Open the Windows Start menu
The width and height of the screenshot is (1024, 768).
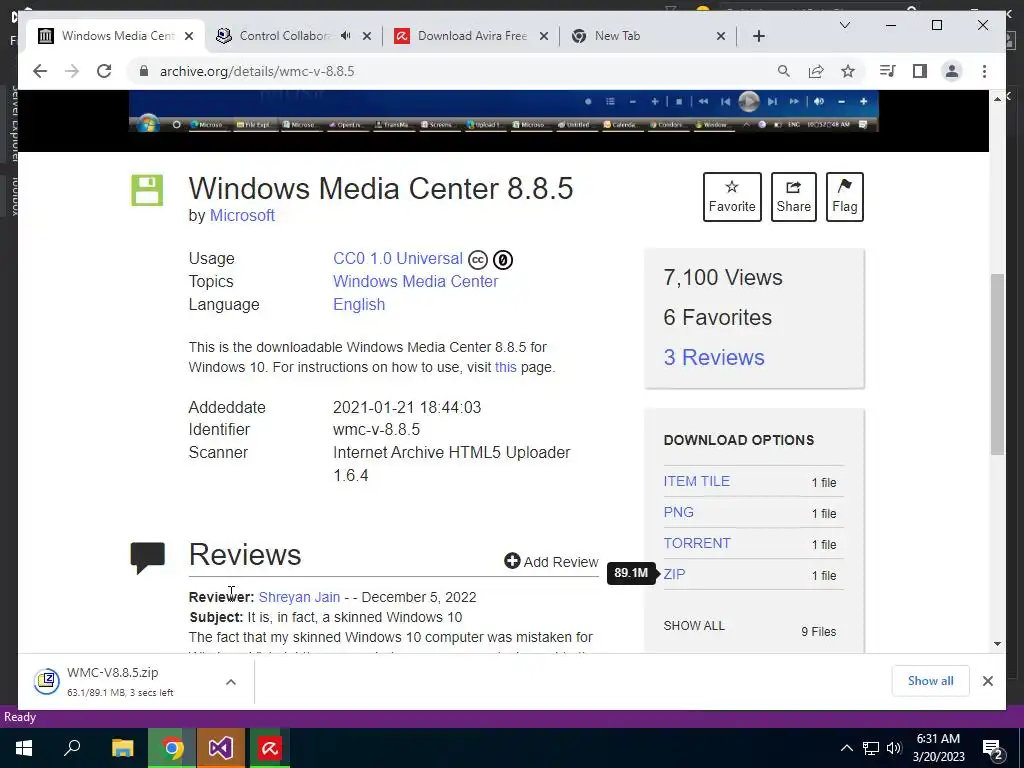(x=24, y=748)
